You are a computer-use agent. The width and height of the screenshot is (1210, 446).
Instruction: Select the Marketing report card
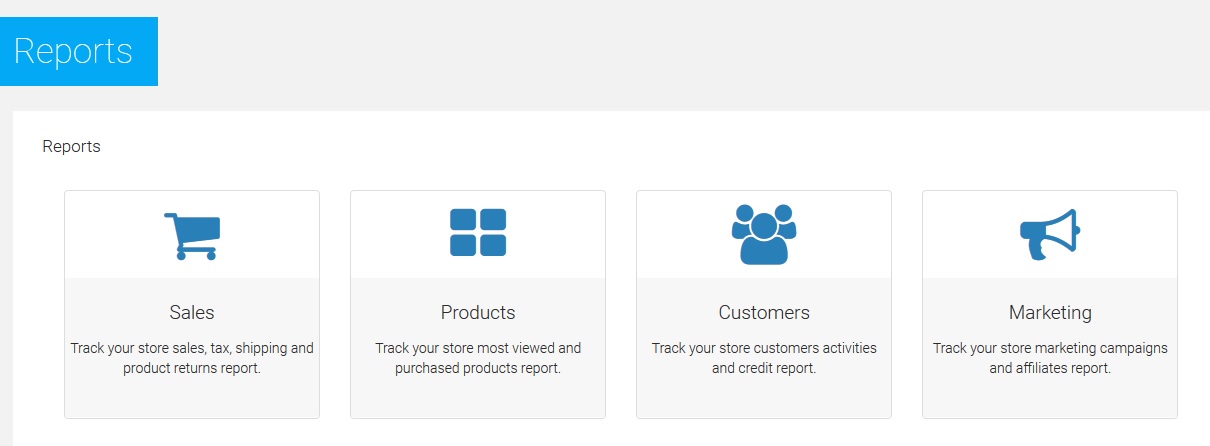1050,395
